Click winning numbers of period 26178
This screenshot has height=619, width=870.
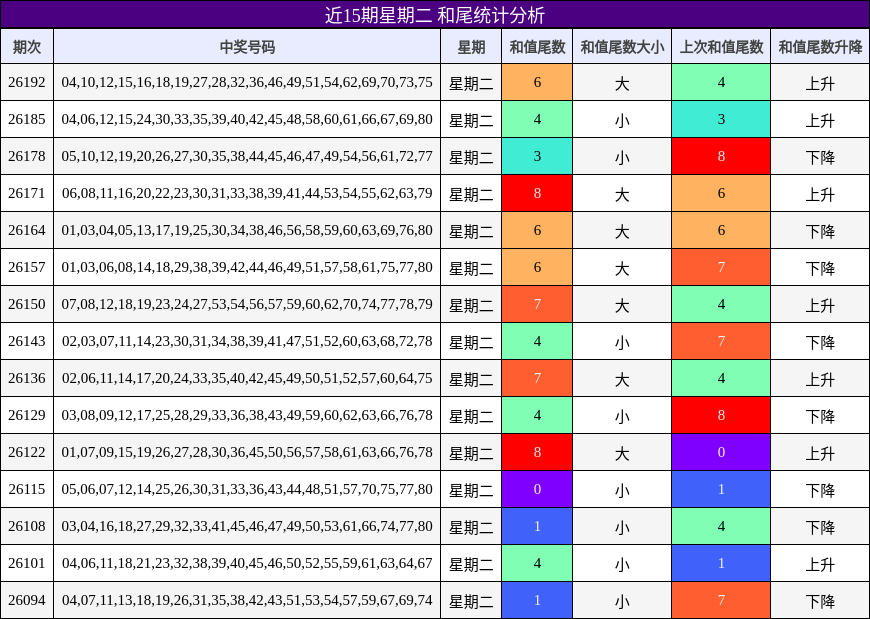pyautogui.click(x=247, y=156)
